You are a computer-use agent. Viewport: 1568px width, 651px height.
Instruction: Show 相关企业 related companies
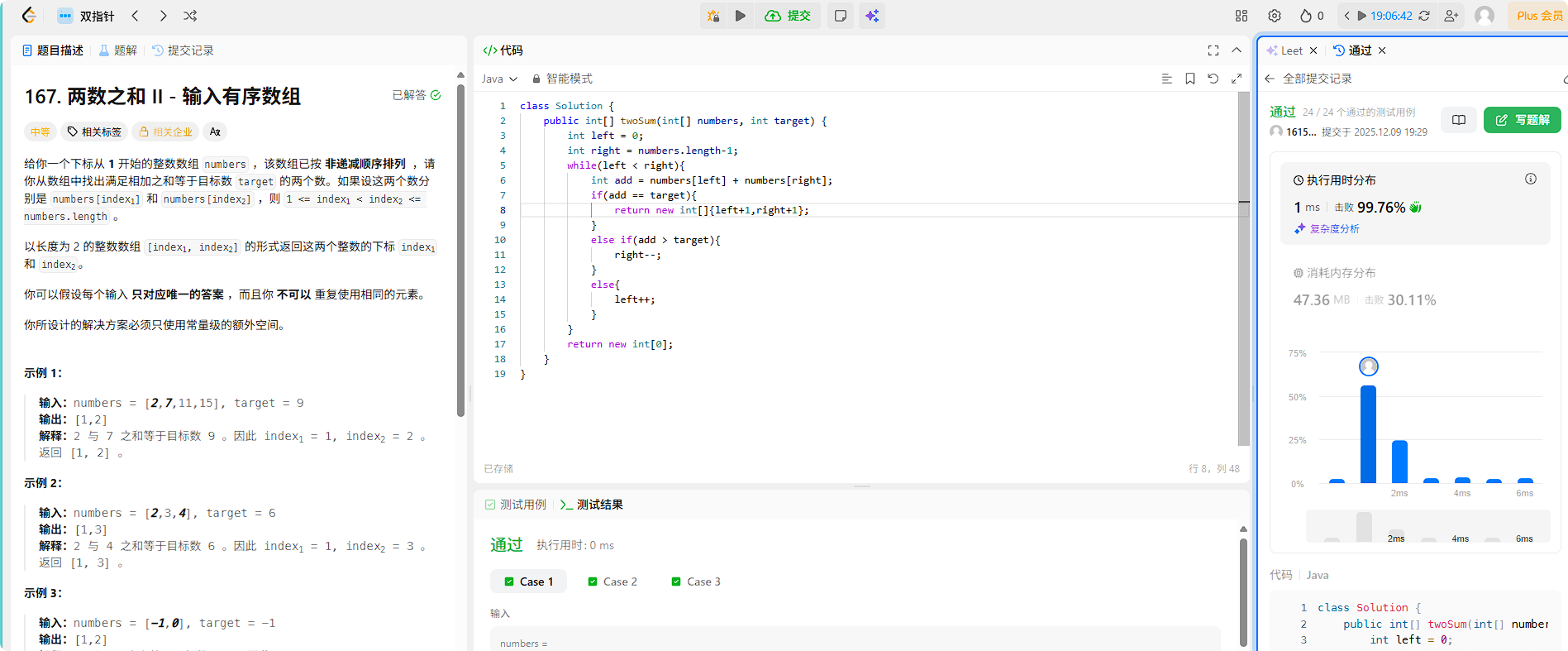165,132
